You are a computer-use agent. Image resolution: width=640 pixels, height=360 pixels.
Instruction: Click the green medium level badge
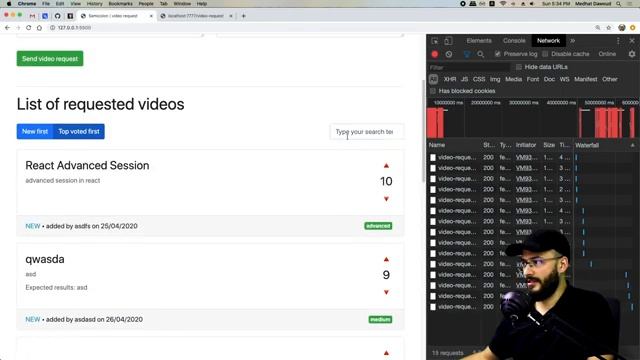(x=380, y=320)
